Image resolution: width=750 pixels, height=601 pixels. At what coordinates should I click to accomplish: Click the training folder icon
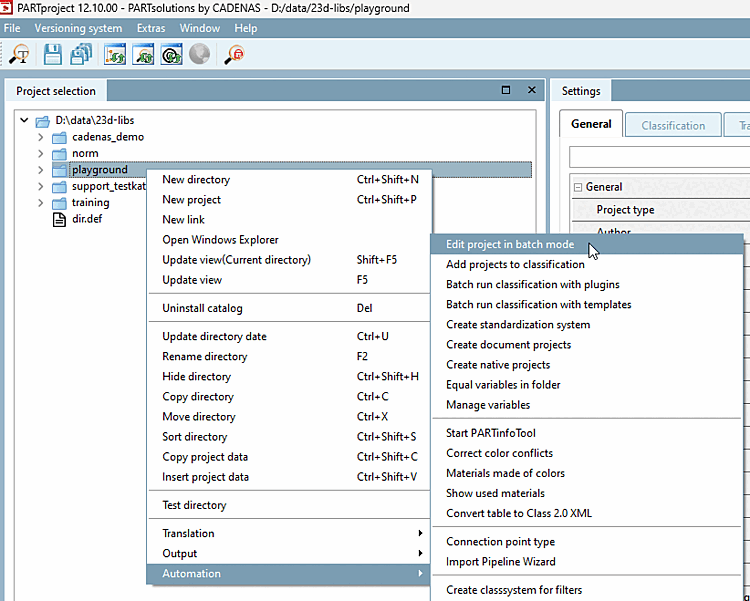pyautogui.click(x=59, y=203)
